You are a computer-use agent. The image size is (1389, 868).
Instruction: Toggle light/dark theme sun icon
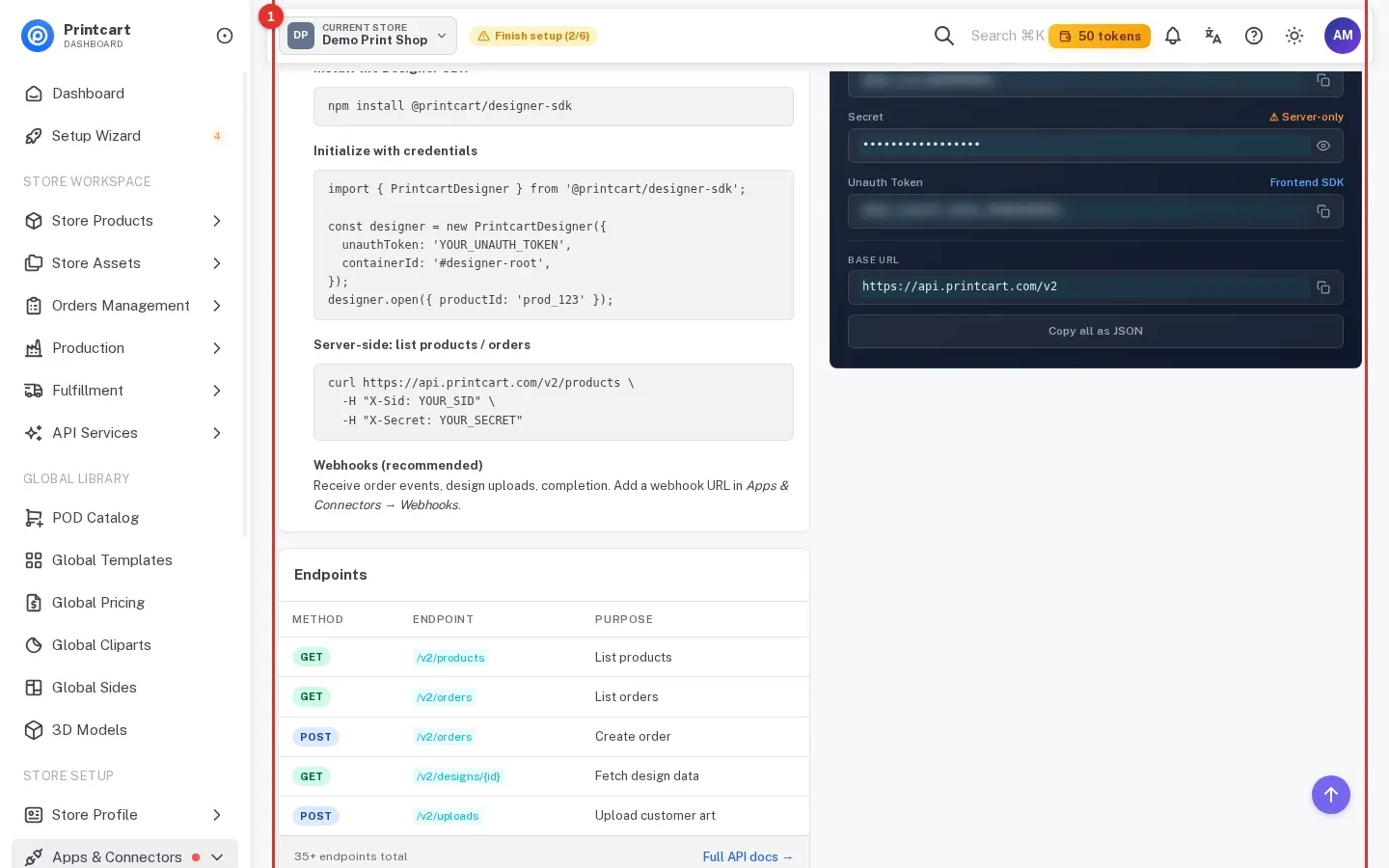[1294, 36]
